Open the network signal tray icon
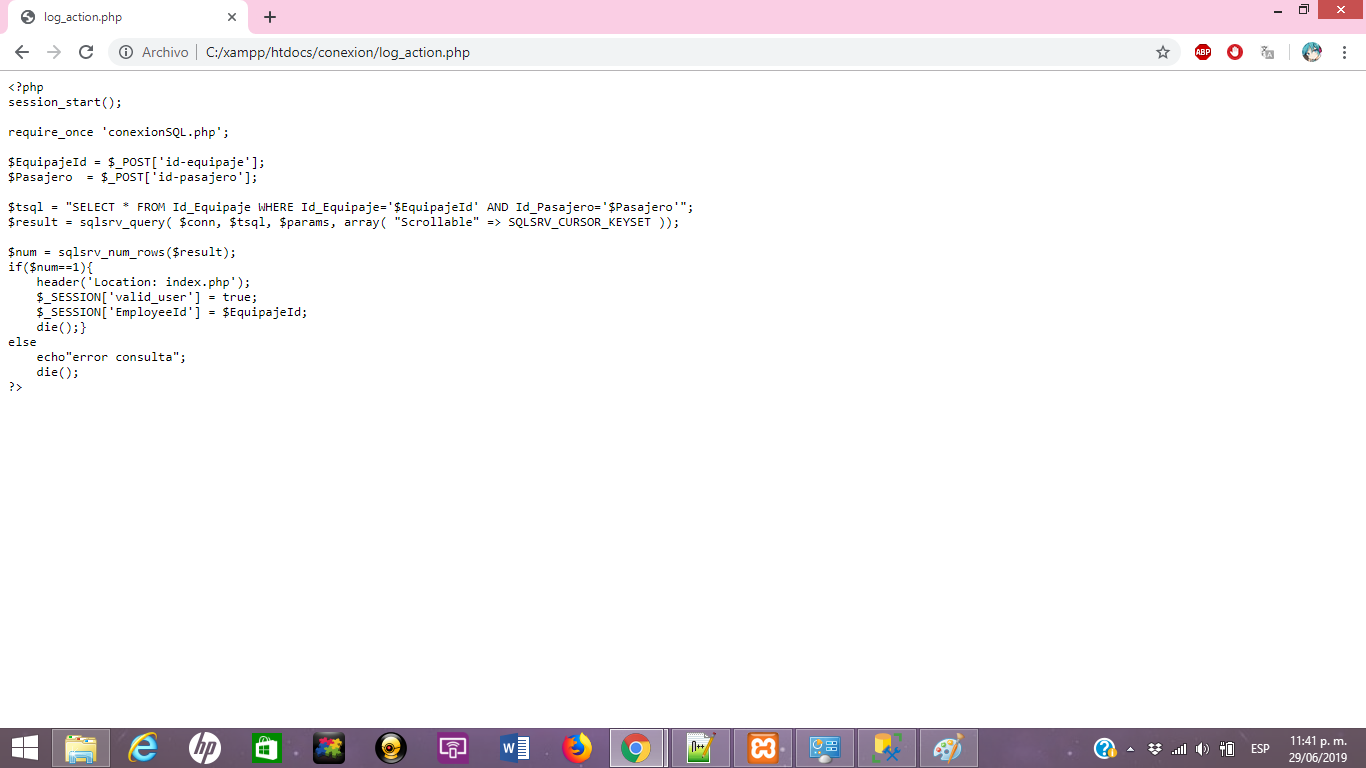The width and height of the screenshot is (1366, 768). [x=1179, y=749]
